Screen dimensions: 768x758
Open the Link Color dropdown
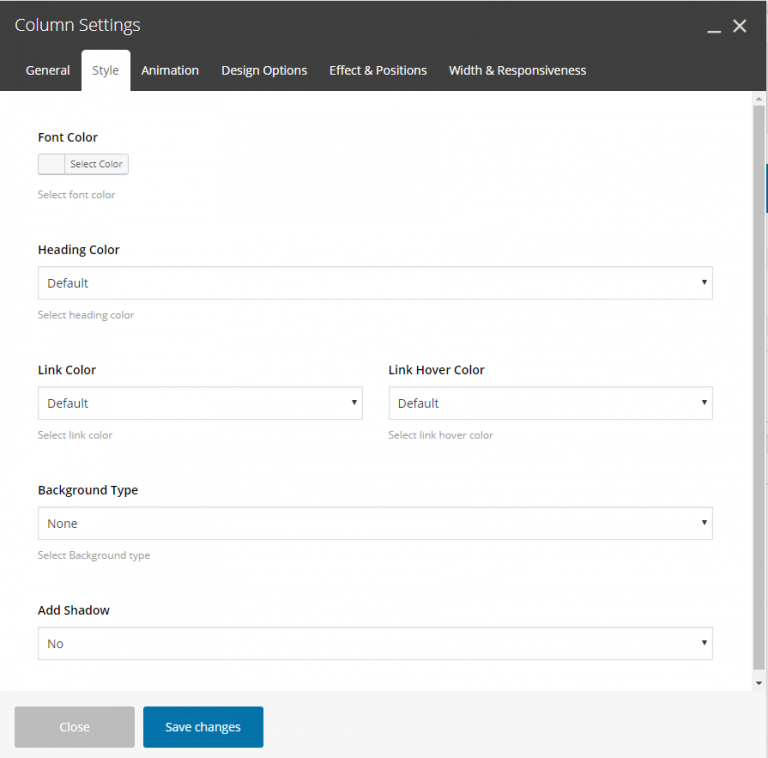point(200,403)
